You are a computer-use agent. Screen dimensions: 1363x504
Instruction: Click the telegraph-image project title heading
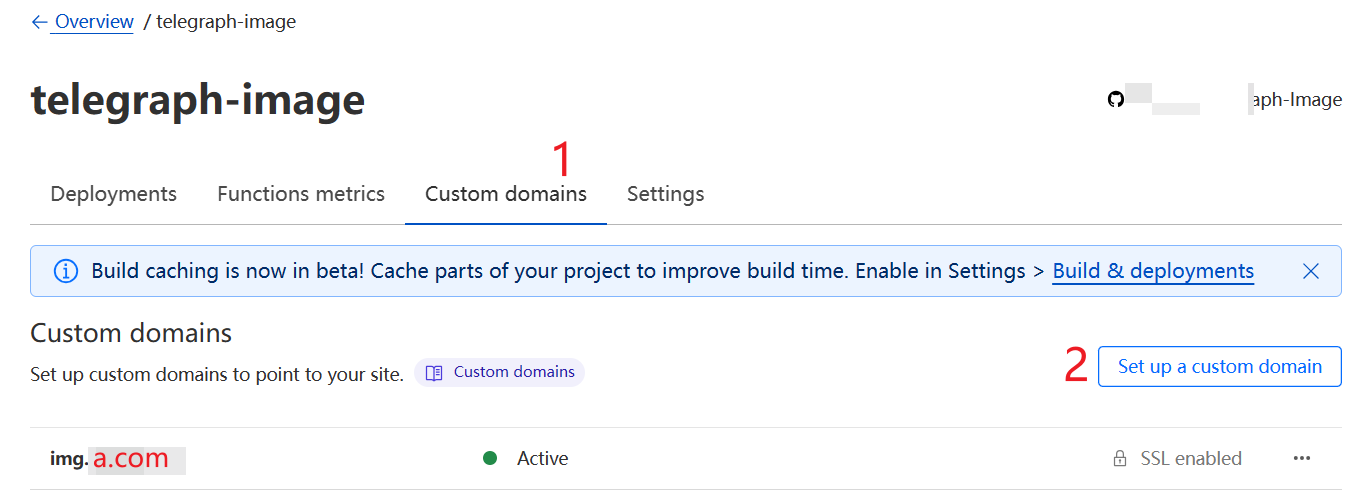point(198,100)
